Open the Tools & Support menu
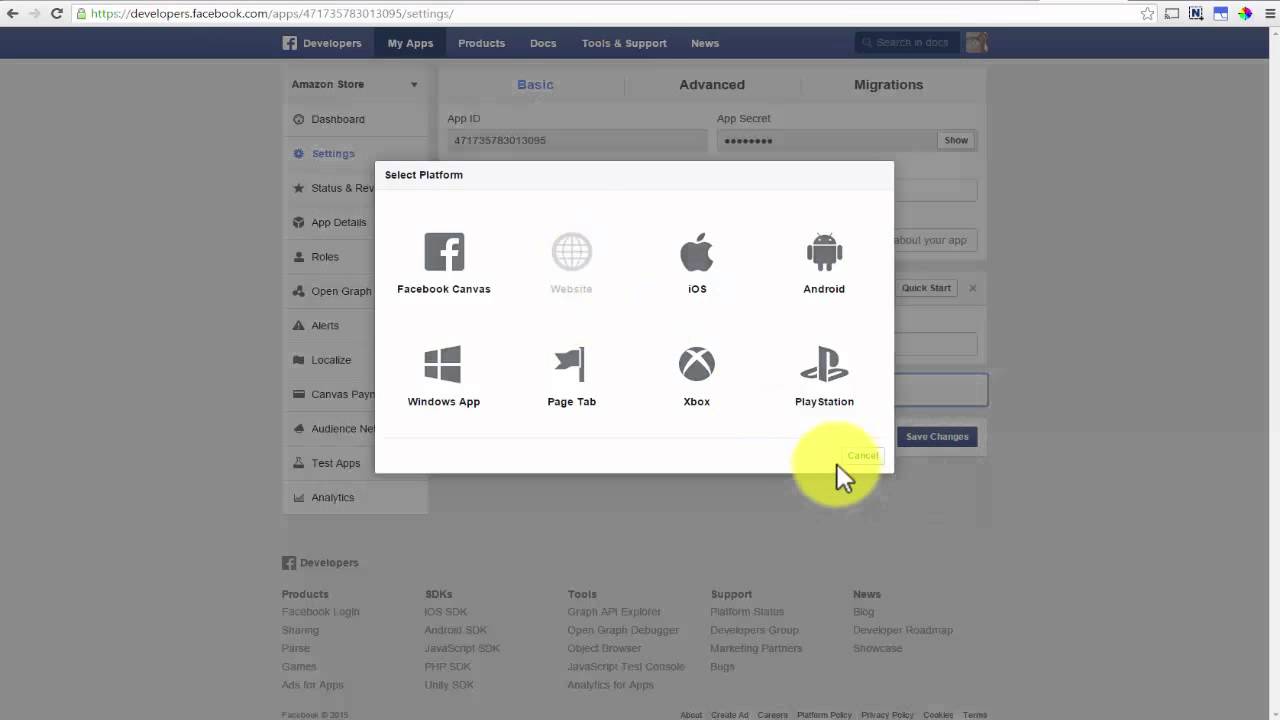The height and width of the screenshot is (720, 1280). 624,43
